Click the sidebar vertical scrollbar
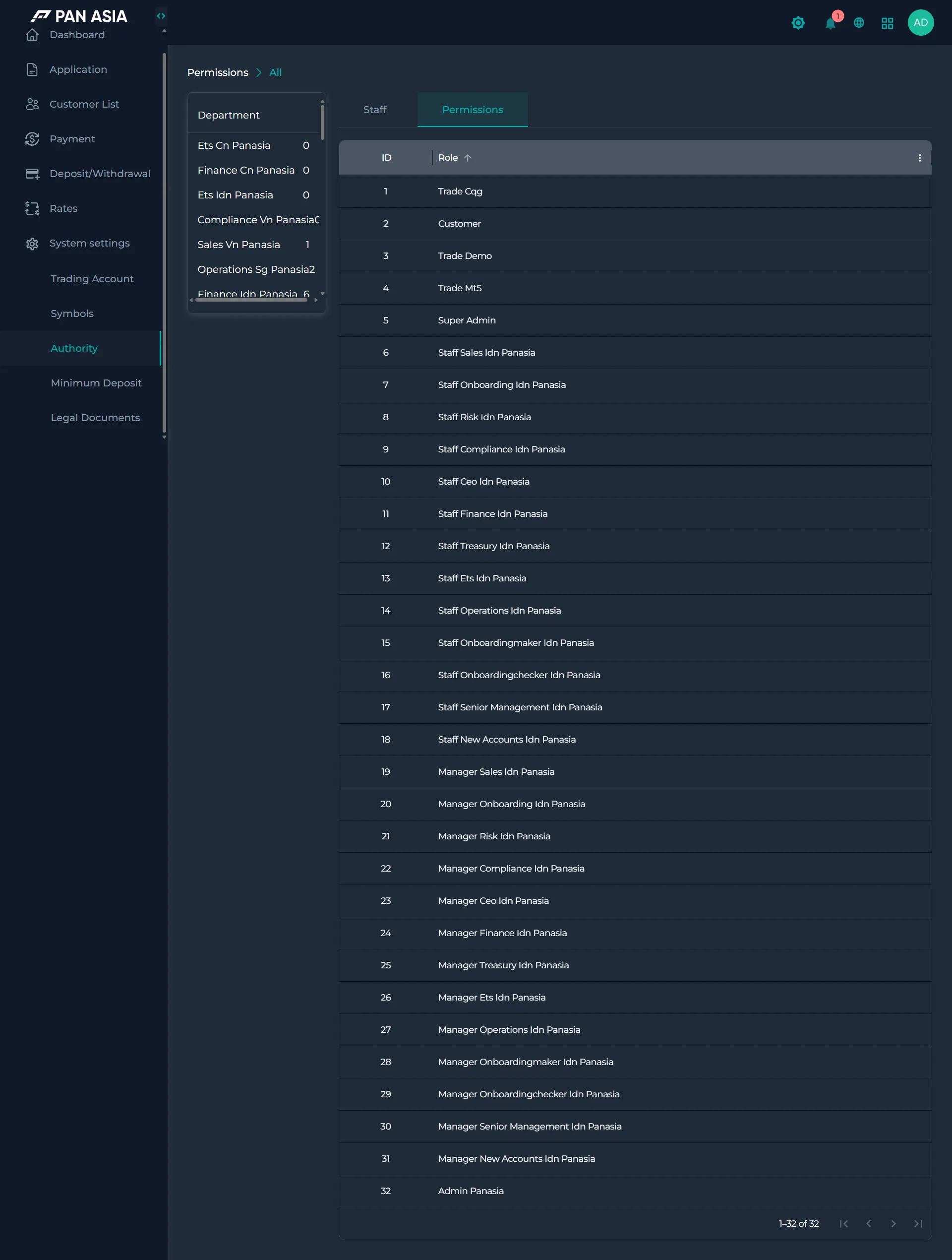Screen dimensions: 952x1260 coord(164,242)
